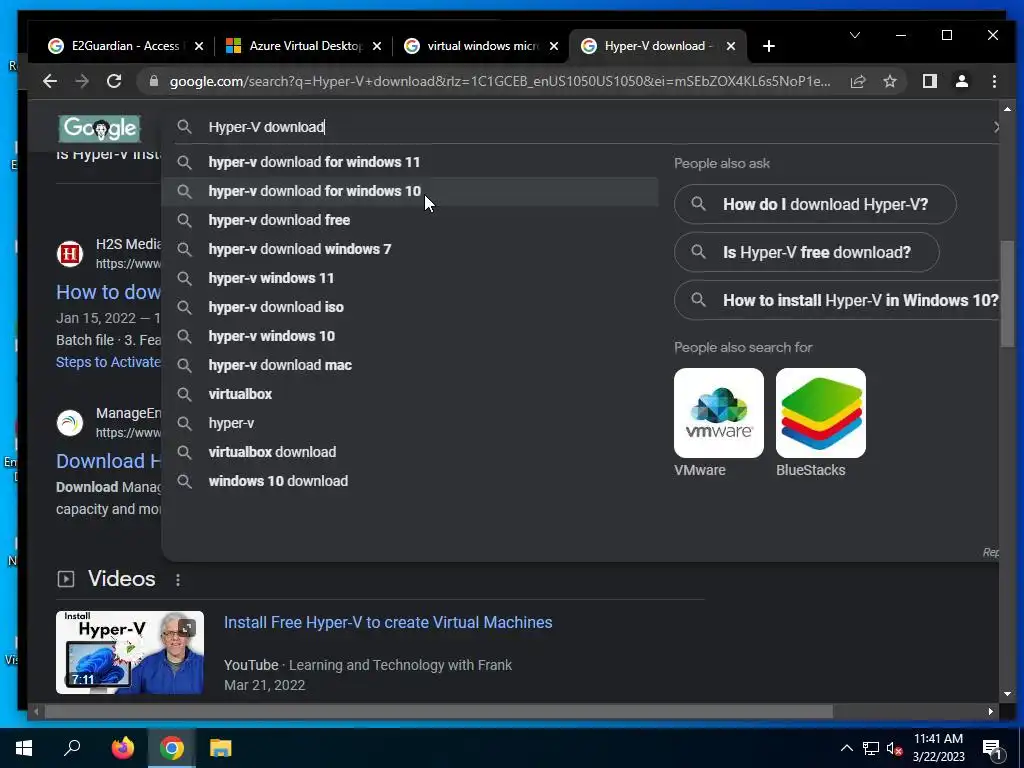This screenshot has height=768, width=1024.
Task: Click the Google logo
Action: [x=100, y=129]
